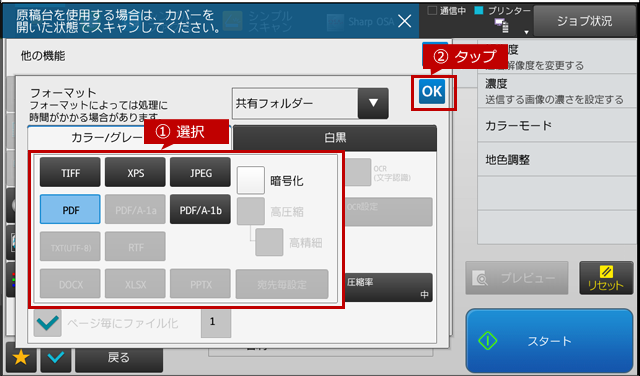Expand the printer status dropdown arrow
This screenshot has width=640, height=376.
(x=527, y=32)
